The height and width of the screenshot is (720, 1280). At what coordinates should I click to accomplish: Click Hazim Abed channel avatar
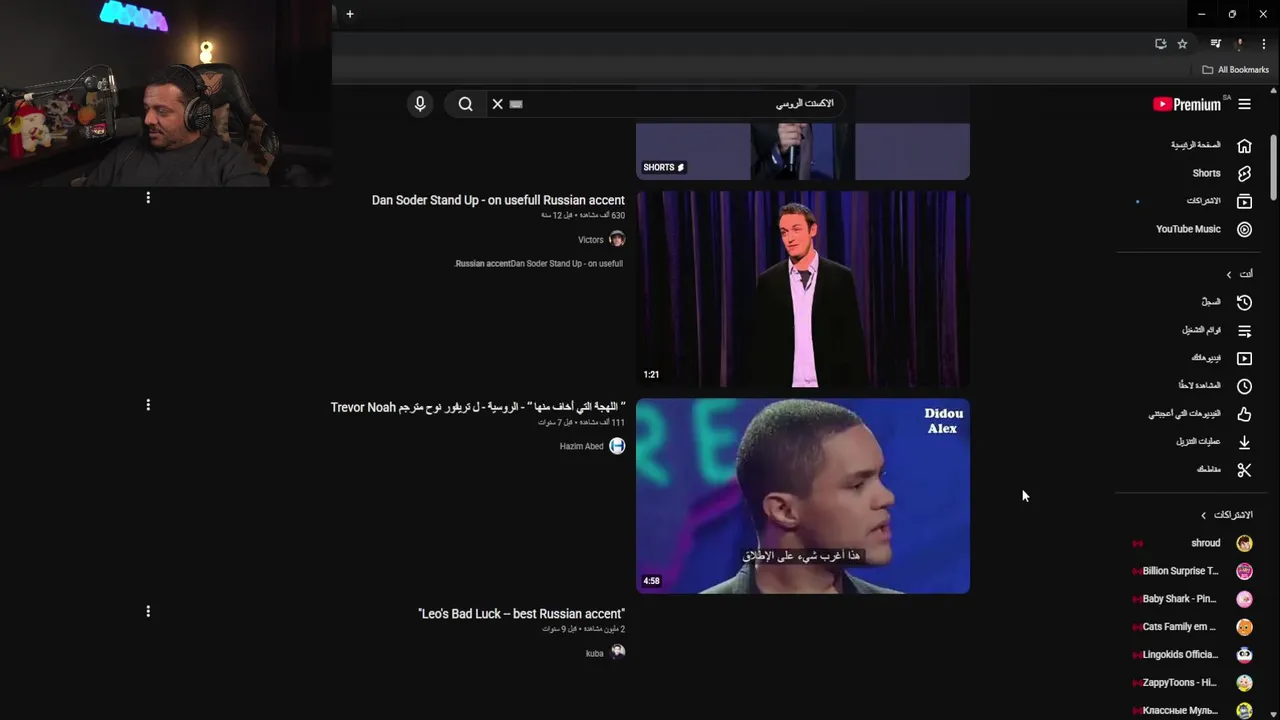click(x=617, y=446)
